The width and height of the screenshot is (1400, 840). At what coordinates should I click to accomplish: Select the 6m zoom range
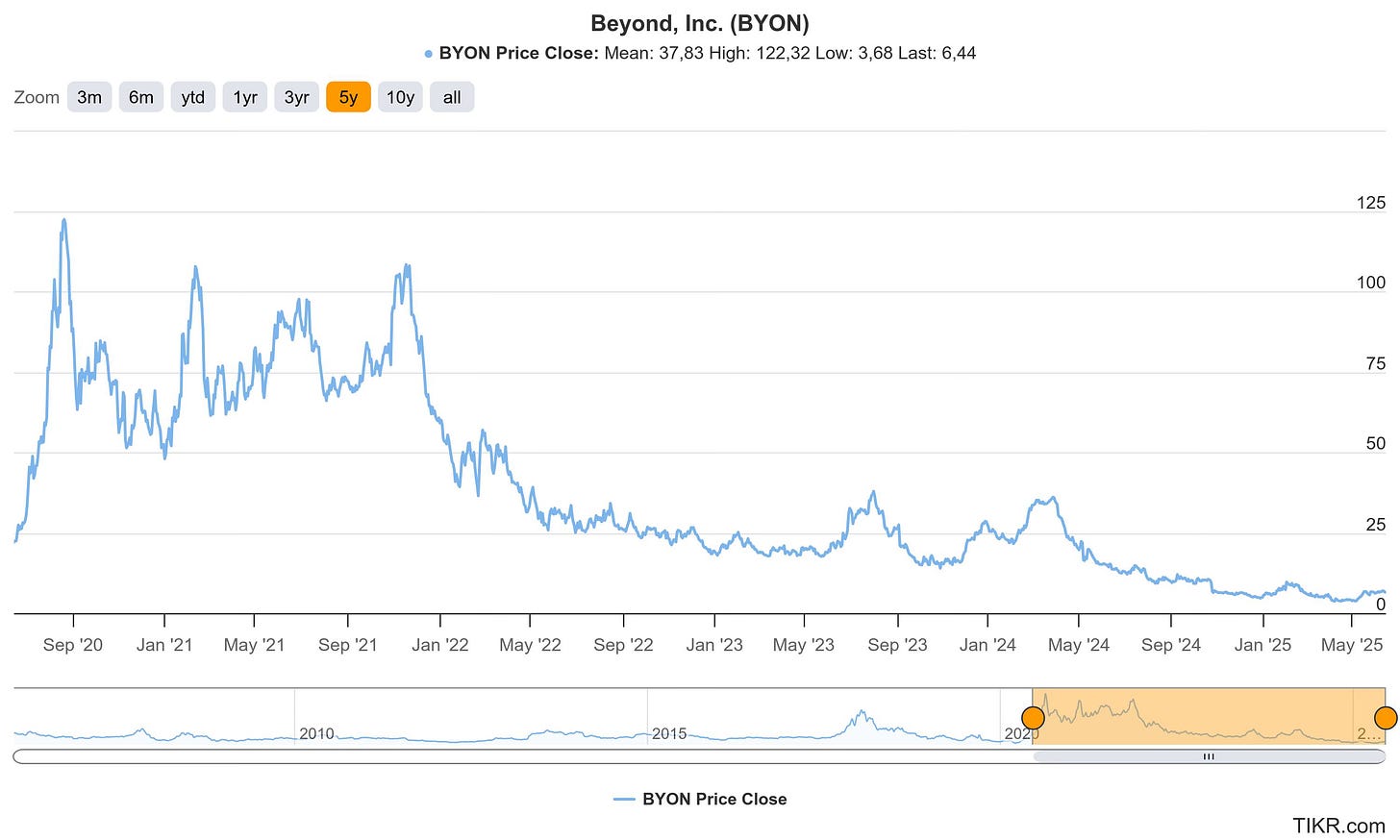141,97
